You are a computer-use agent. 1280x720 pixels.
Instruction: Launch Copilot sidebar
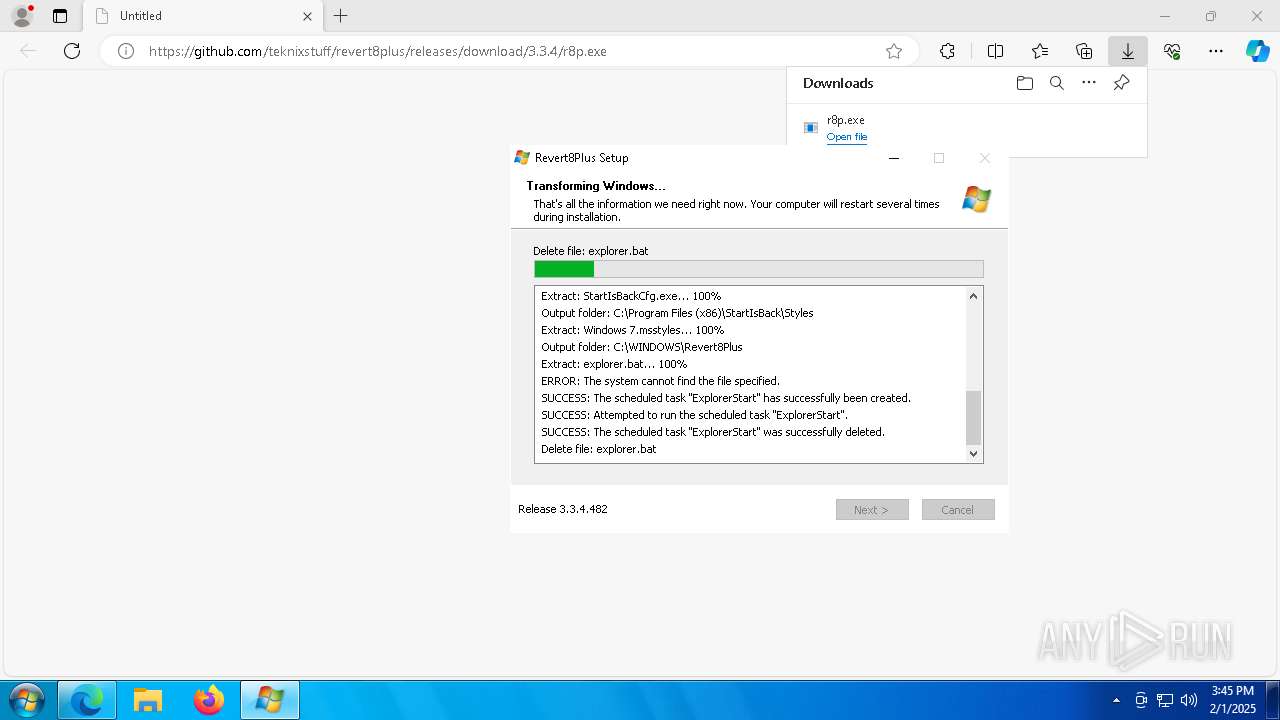click(1257, 51)
